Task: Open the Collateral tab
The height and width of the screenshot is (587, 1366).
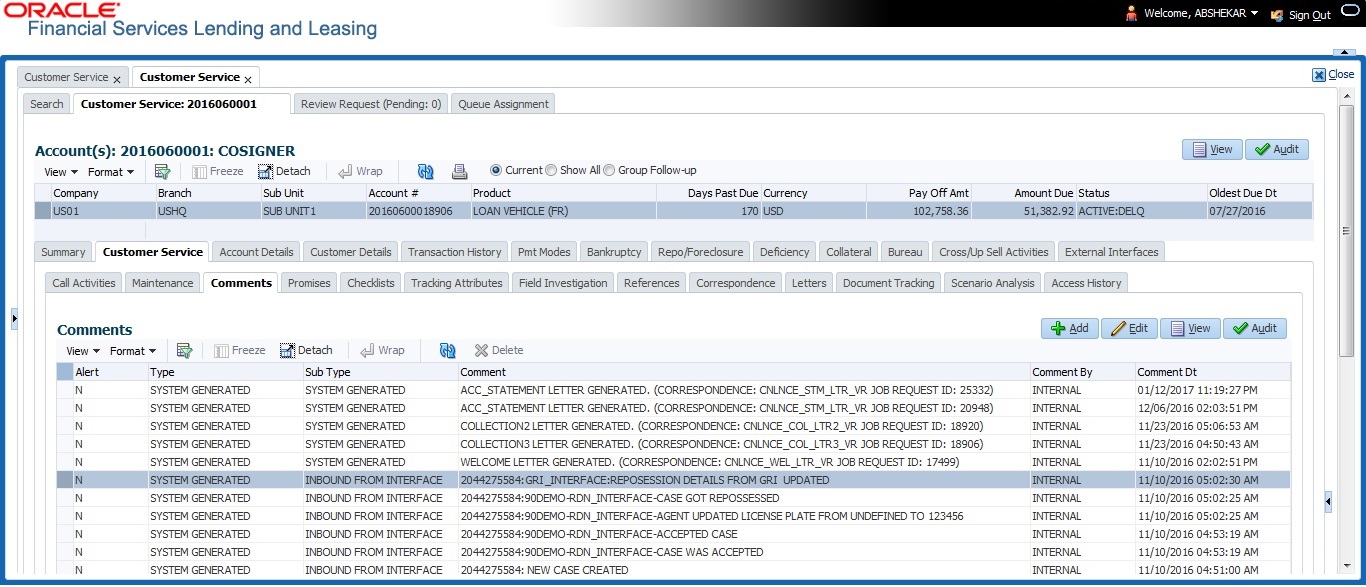Action: click(x=849, y=252)
